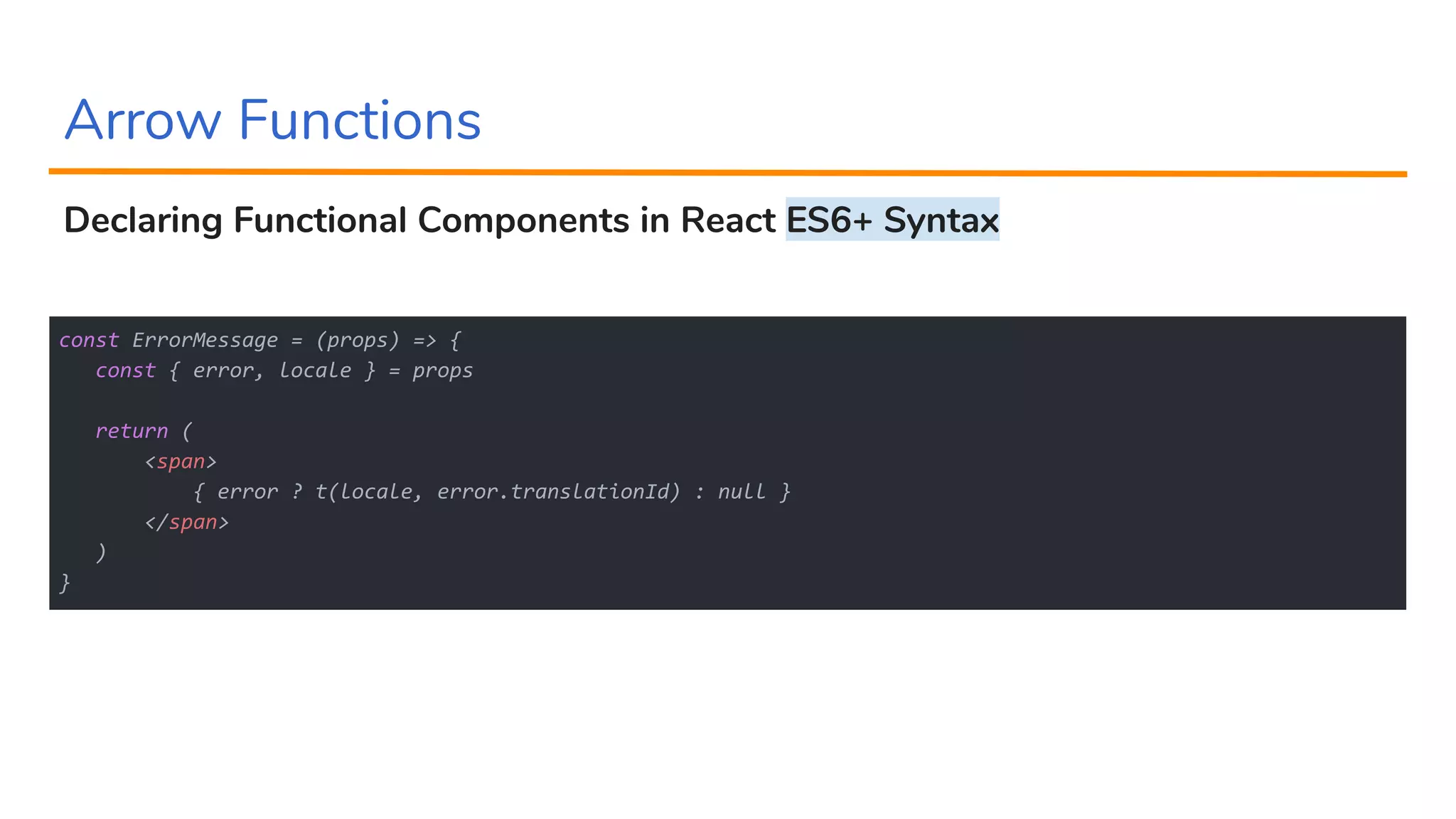The width and height of the screenshot is (1456, 819).
Task: Click the opening '<span>' tag
Action: point(181,461)
